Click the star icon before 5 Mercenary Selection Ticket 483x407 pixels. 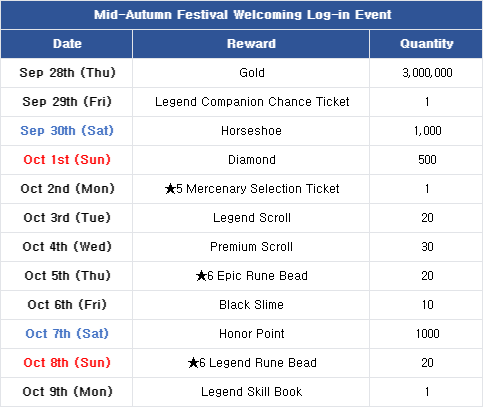coord(170,189)
